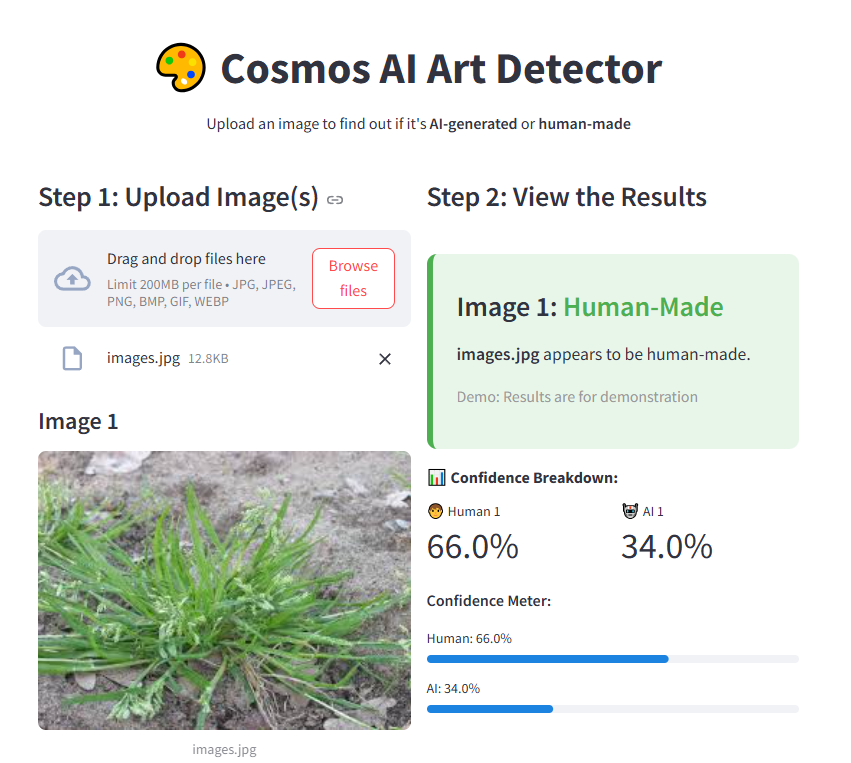The width and height of the screenshot is (851, 763).
Task: Click the Image 1 heading above photo
Action: click(x=78, y=422)
